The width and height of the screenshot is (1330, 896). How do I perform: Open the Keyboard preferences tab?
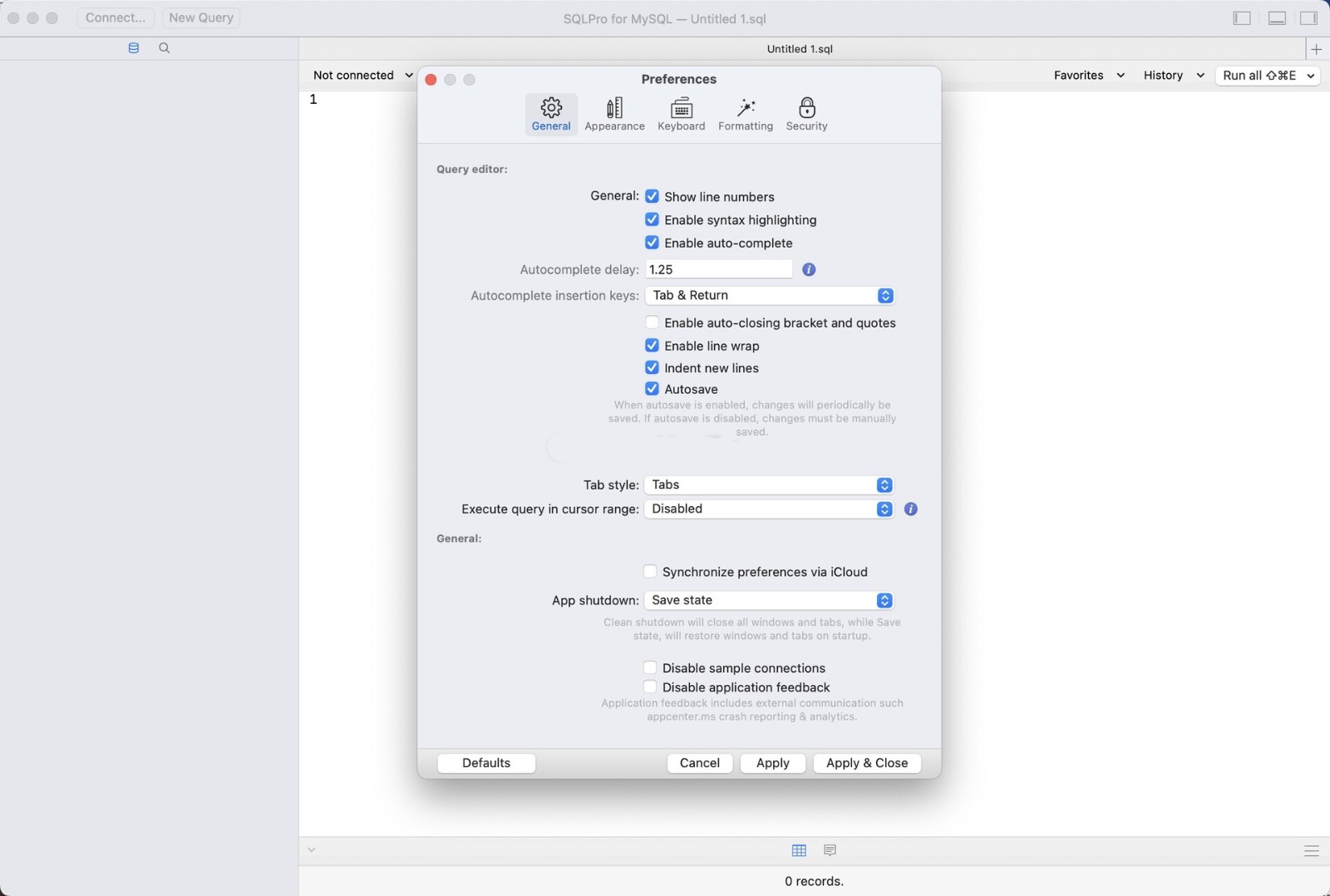[x=681, y=114]
